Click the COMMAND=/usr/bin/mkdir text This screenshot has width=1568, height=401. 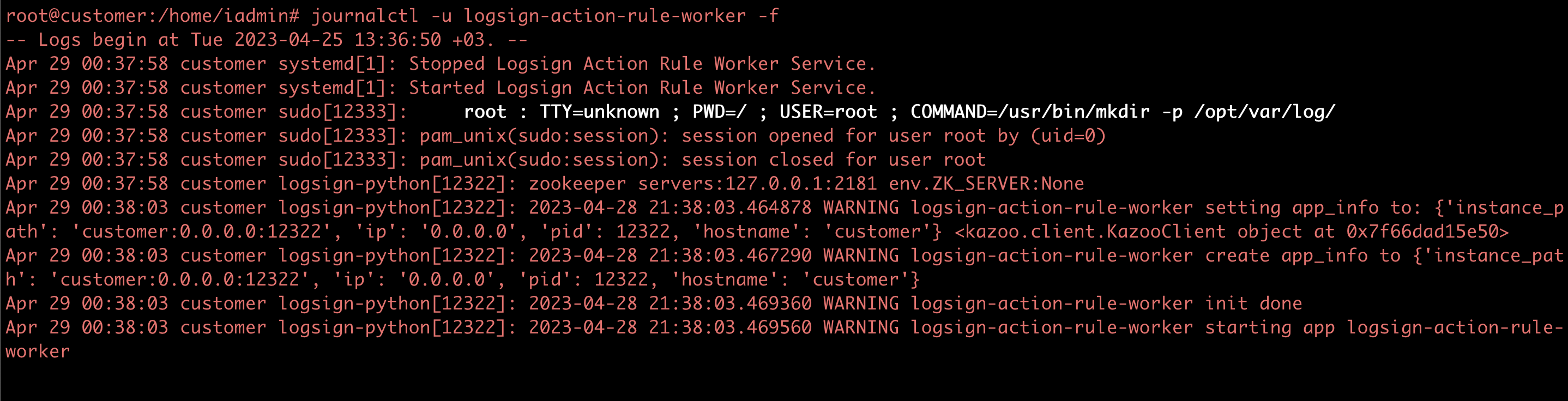[x=1030, y=112]
